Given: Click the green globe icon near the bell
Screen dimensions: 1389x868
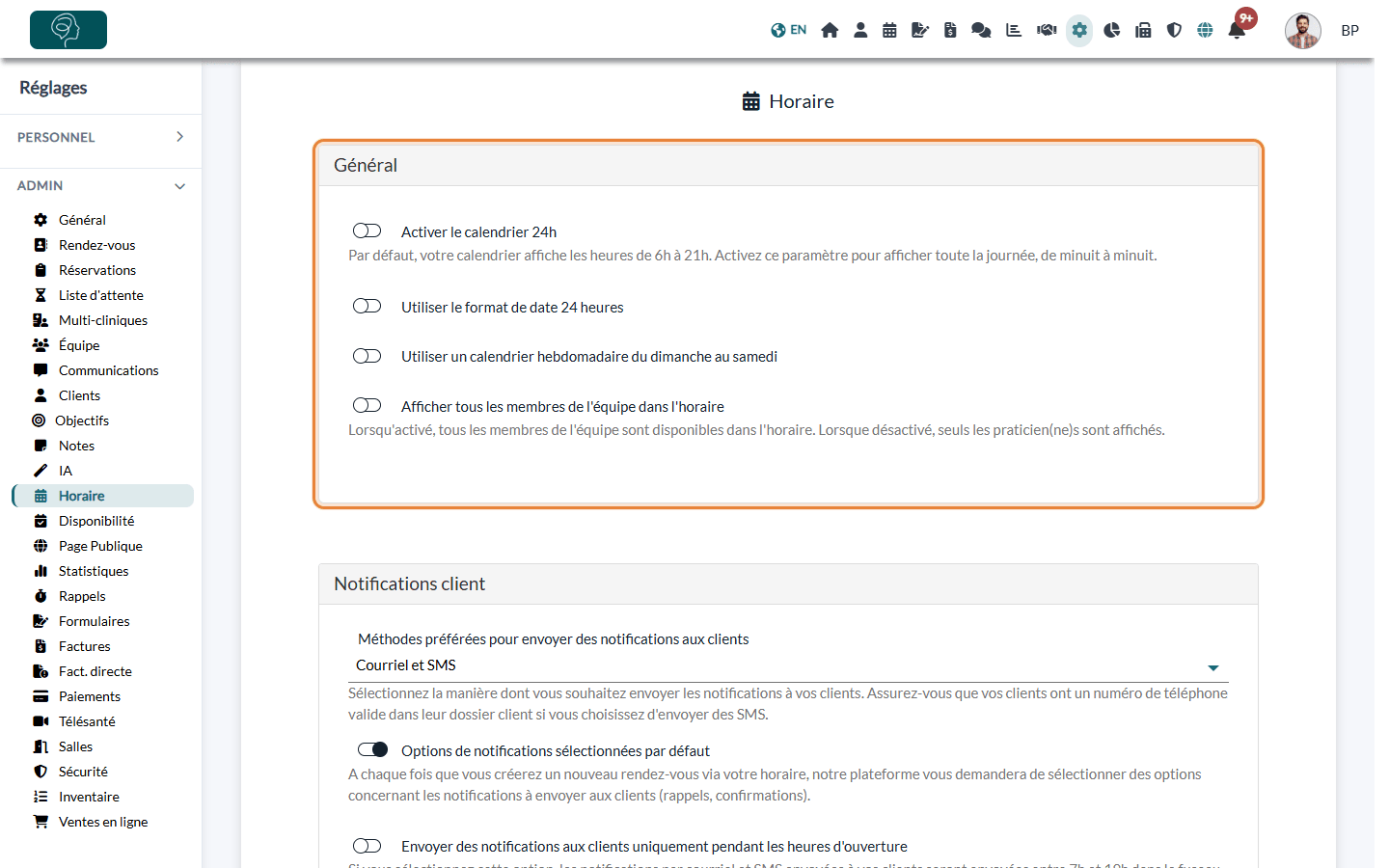Looking at the screenshot, I should tap(1205, 30).
